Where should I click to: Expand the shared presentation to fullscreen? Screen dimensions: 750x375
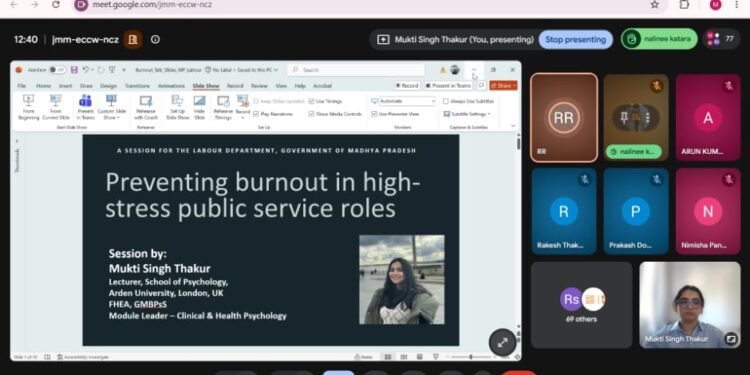[502, 342]
